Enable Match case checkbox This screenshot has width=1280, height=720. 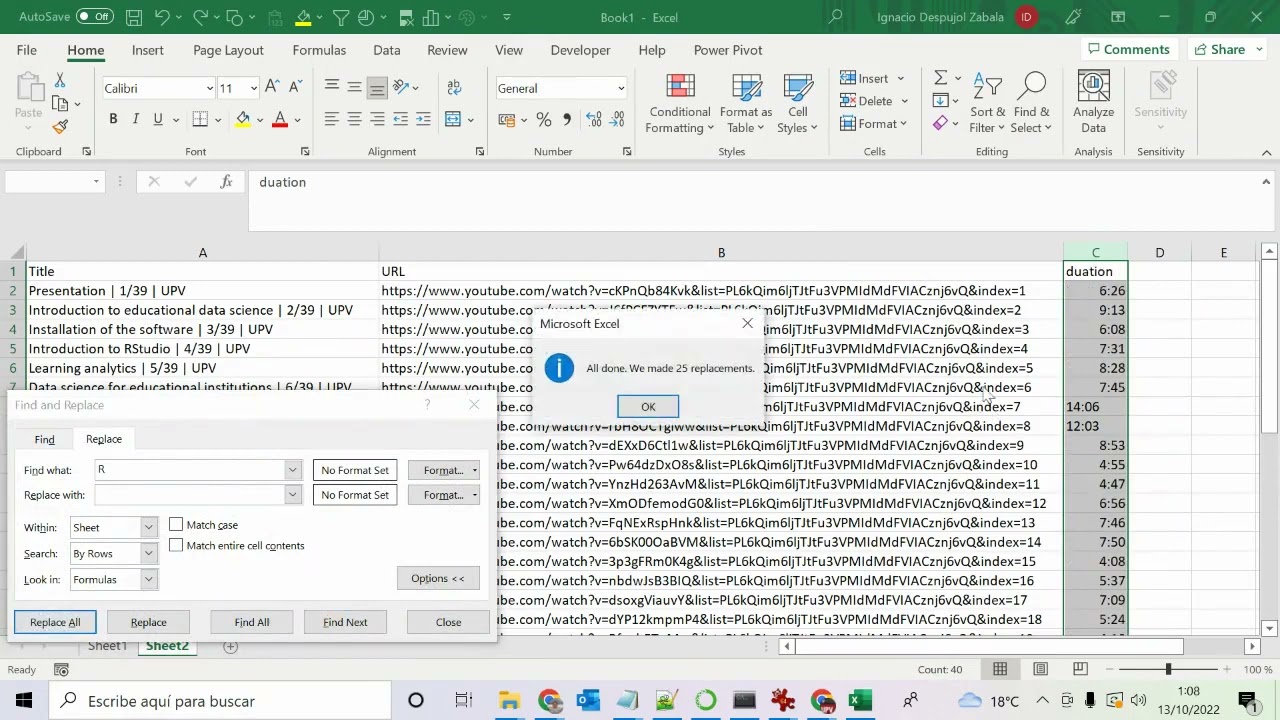[176, 525]
